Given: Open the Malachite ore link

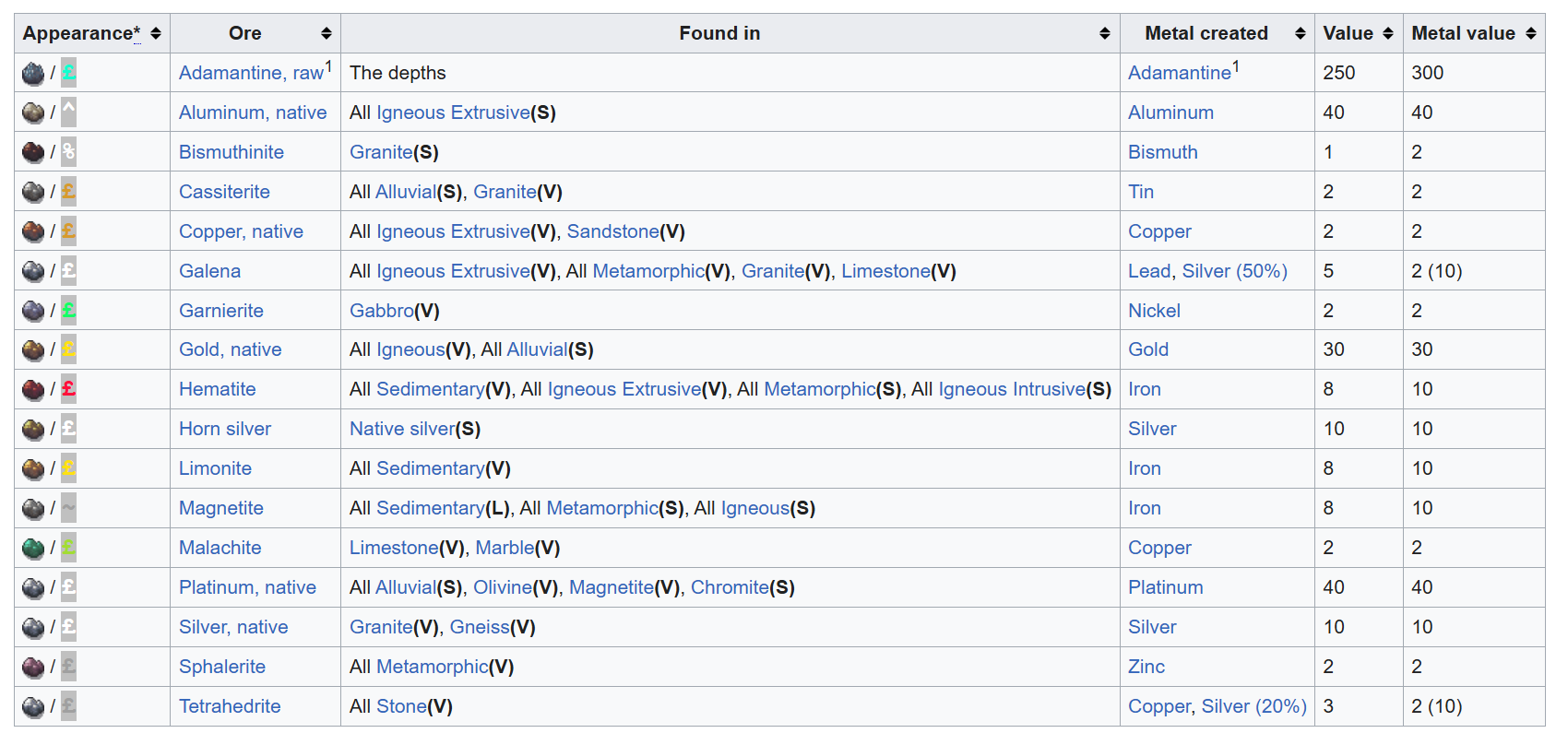Looking at the screenshot, I should (220, 548).
